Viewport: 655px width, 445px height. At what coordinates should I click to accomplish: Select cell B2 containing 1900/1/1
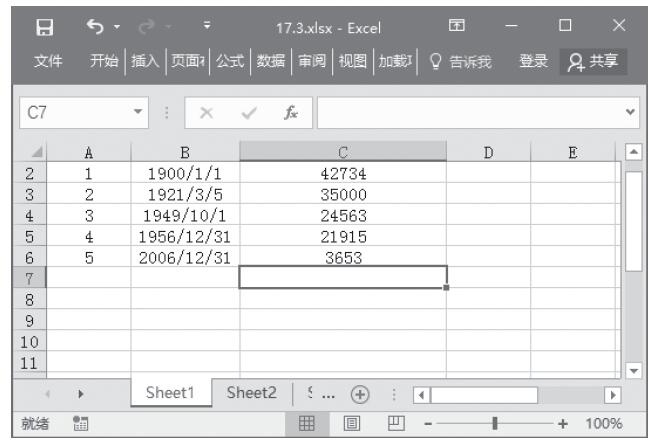[x=184, y=173]
